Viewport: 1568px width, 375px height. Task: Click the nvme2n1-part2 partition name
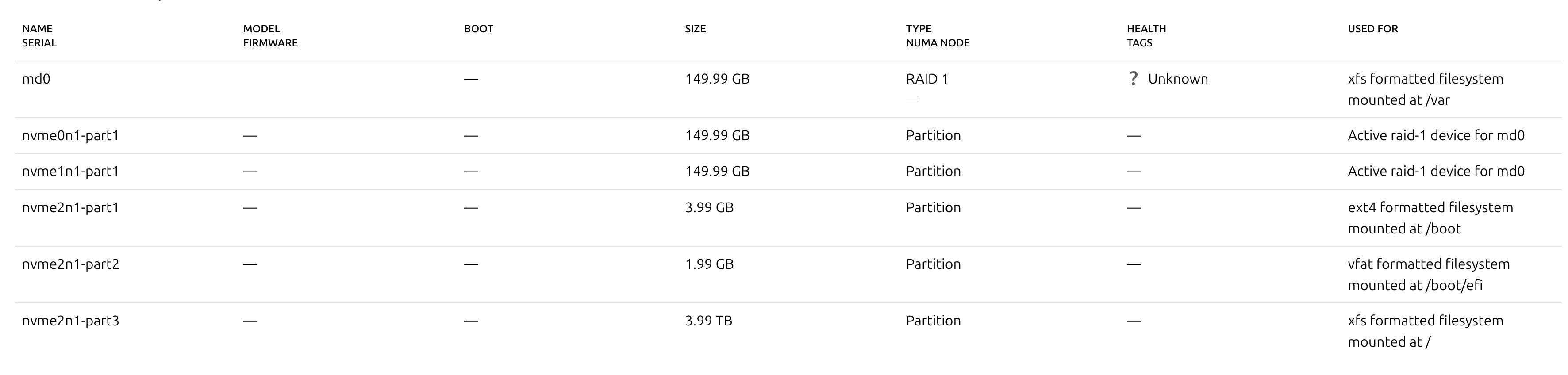(71, 264)
